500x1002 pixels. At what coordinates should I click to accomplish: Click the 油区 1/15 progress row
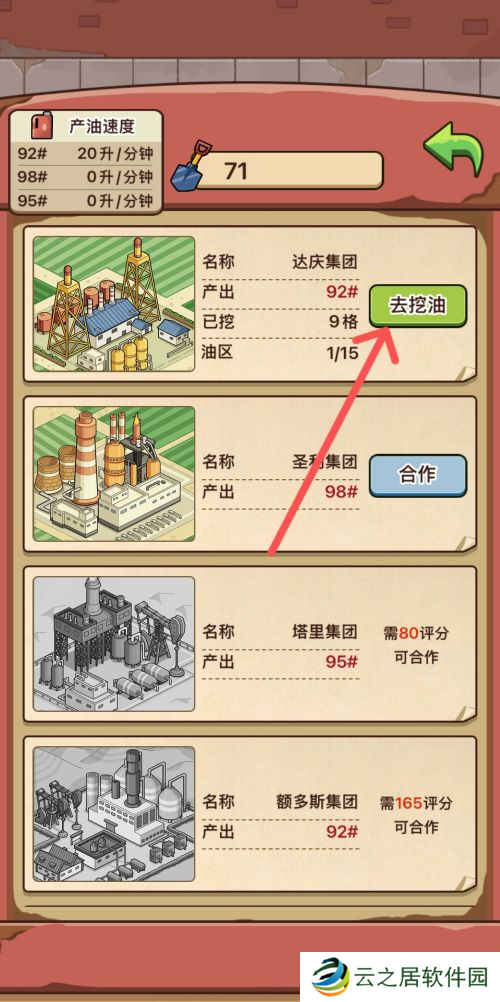[280, 352]
